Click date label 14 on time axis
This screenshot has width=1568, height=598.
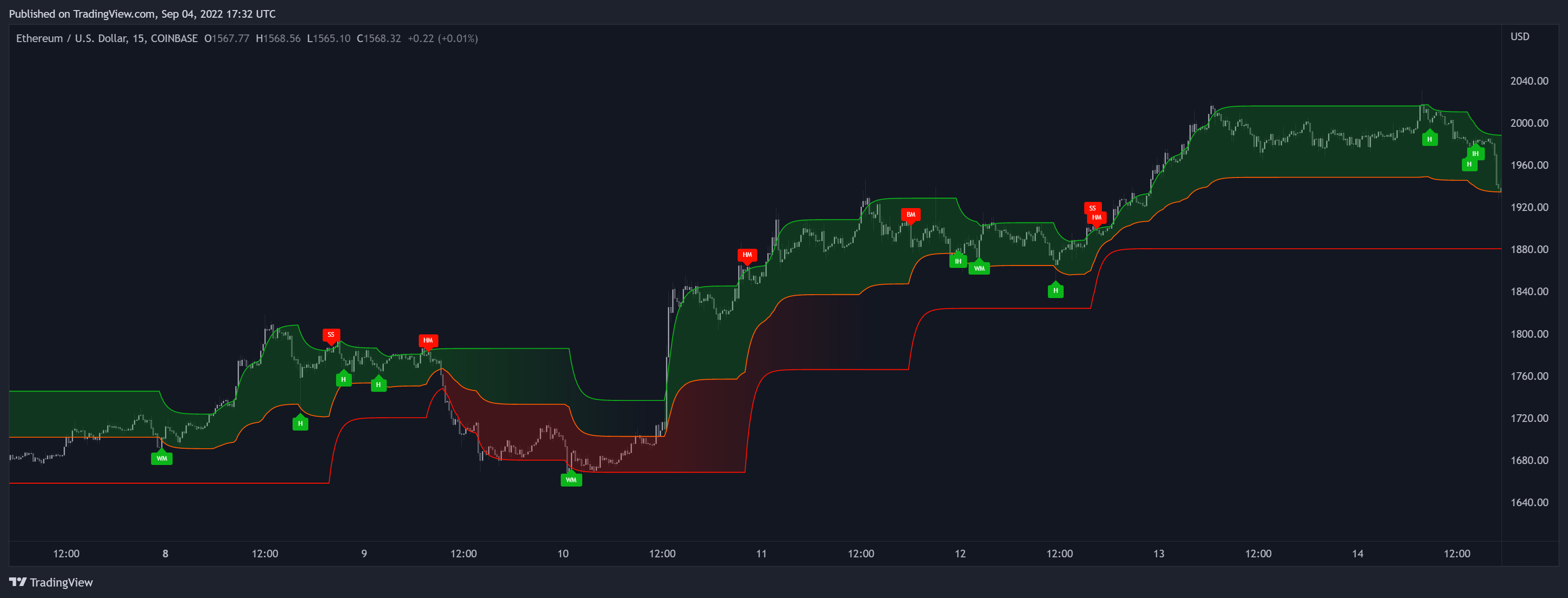[x=1357, y=554]
